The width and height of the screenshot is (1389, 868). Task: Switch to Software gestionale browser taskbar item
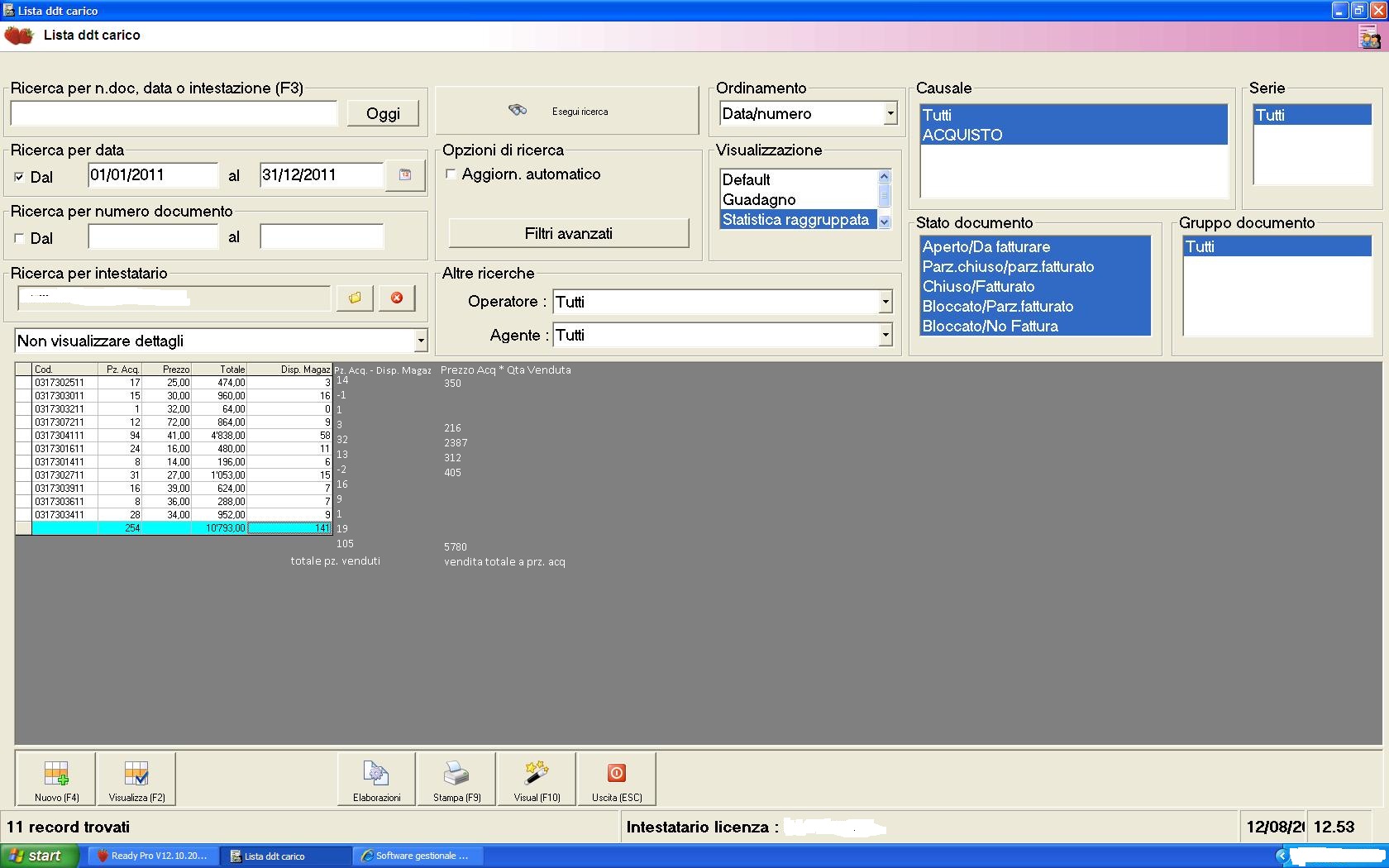tap(418, 856)
